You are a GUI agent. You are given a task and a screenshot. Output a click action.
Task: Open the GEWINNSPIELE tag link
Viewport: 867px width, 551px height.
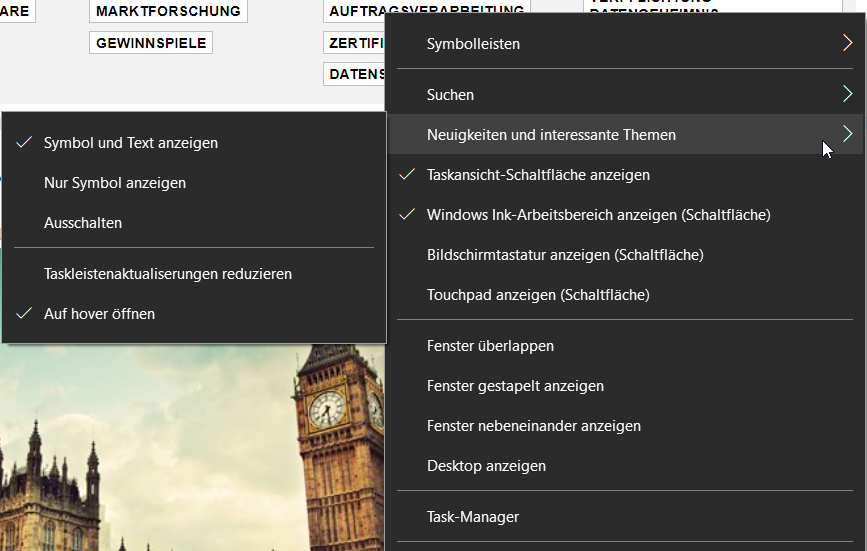click(151, 43)
